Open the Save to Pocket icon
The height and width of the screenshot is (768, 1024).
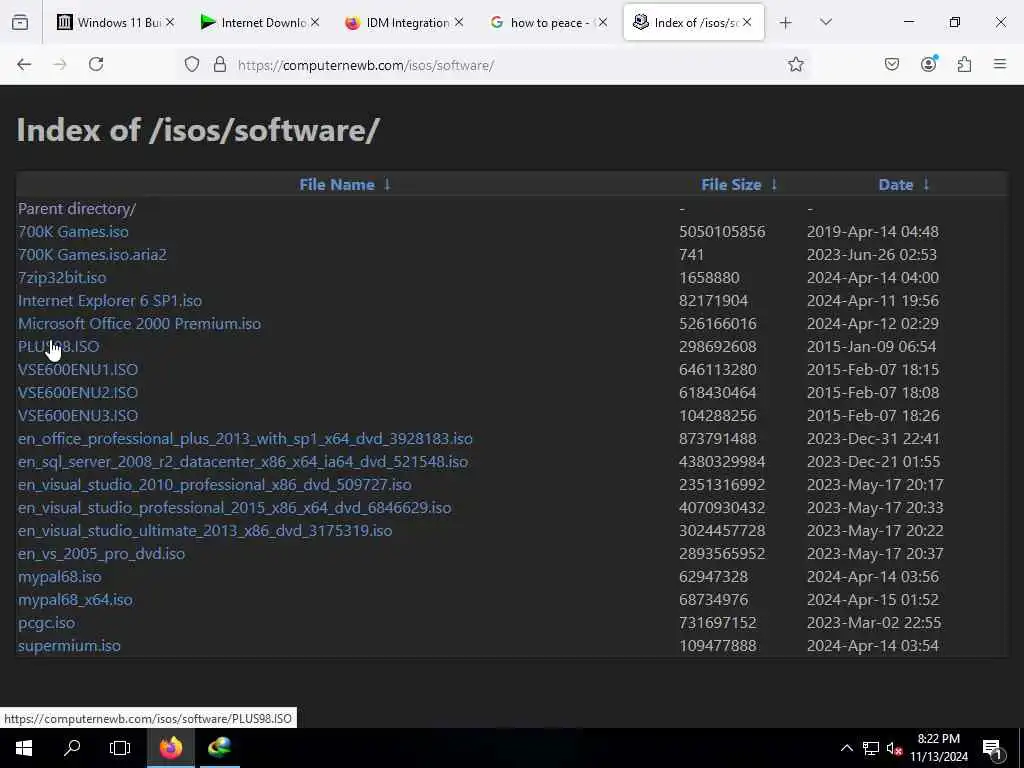tap(891, 64)
